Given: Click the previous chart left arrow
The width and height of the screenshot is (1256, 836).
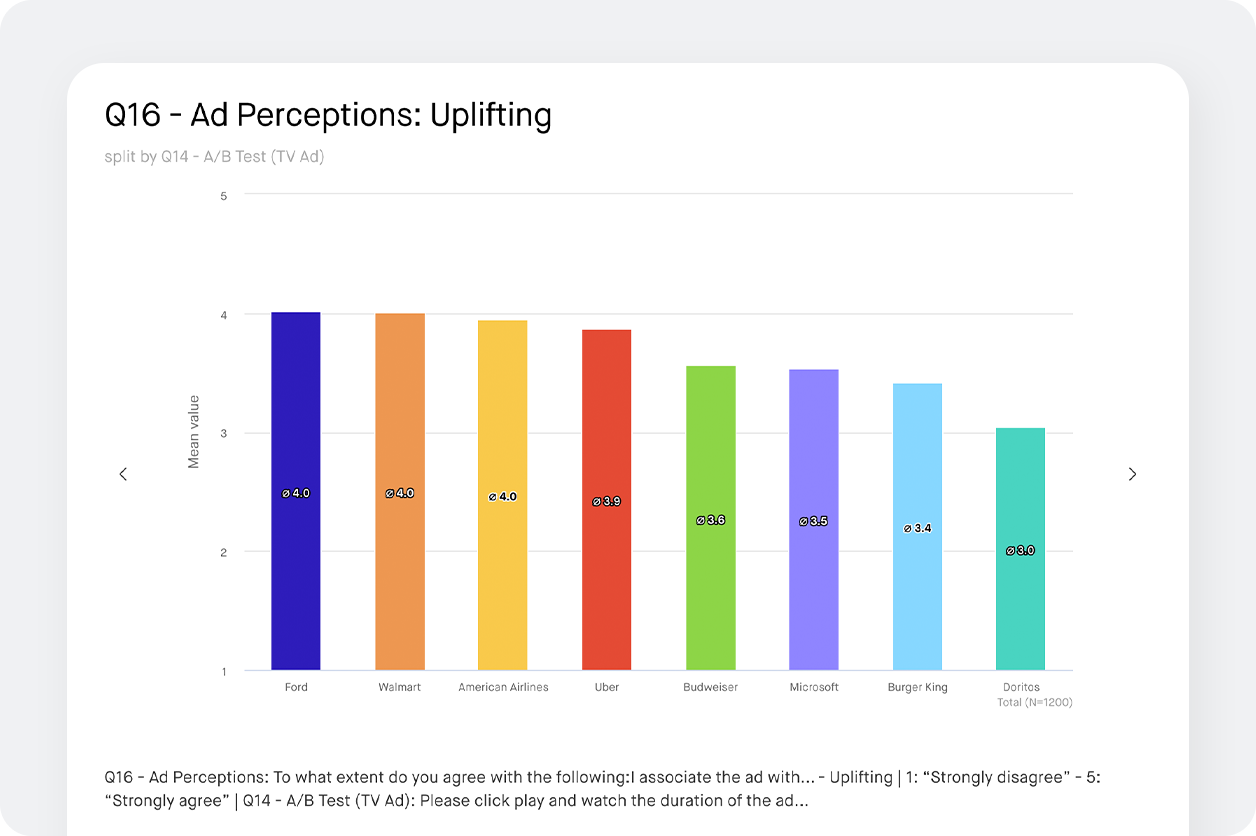Looking at the screenshot, I should [123, 474].
